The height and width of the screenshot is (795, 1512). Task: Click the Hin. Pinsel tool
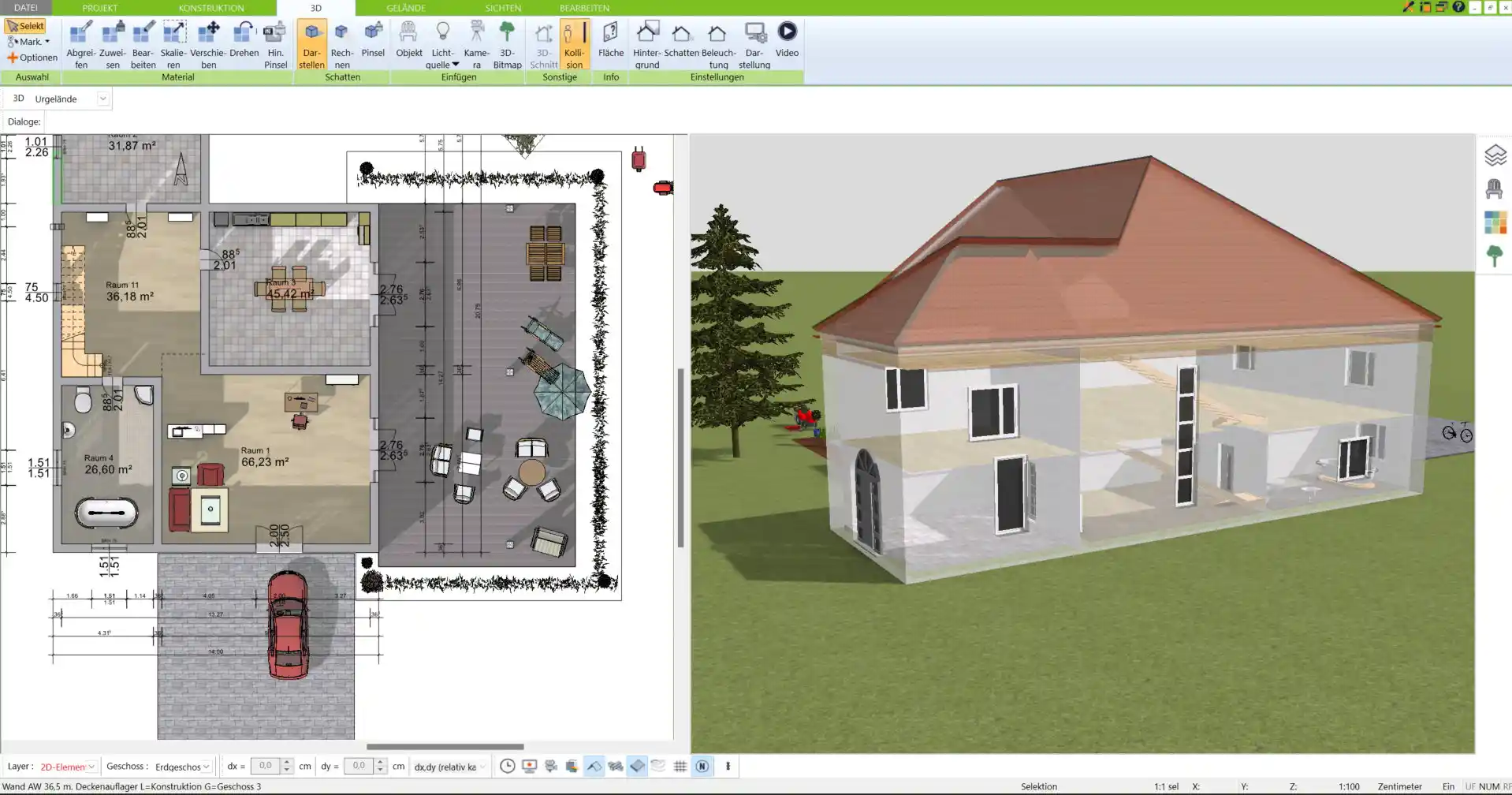[275, 45]
